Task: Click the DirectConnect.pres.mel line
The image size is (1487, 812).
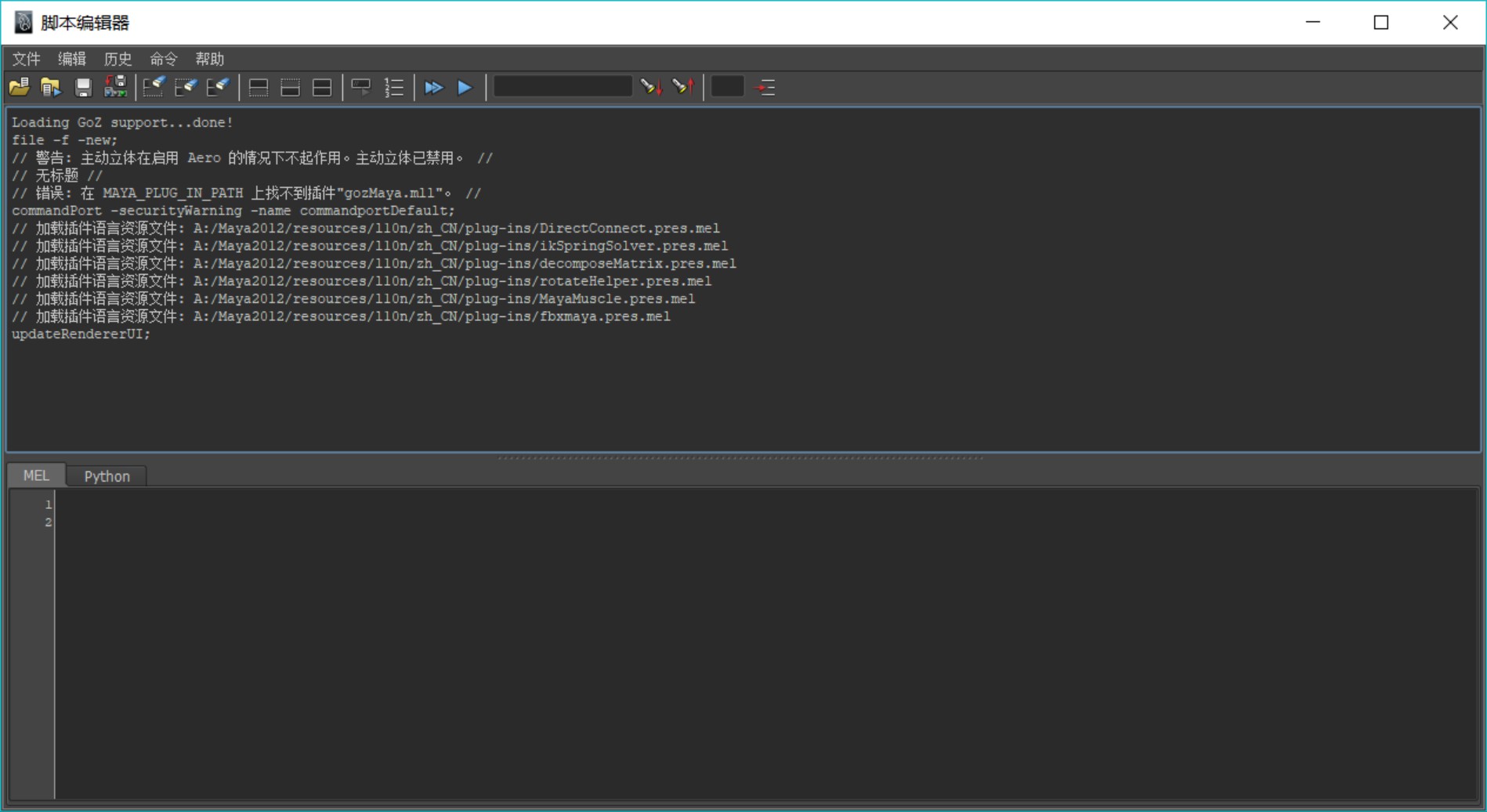Action: [365, 228]
